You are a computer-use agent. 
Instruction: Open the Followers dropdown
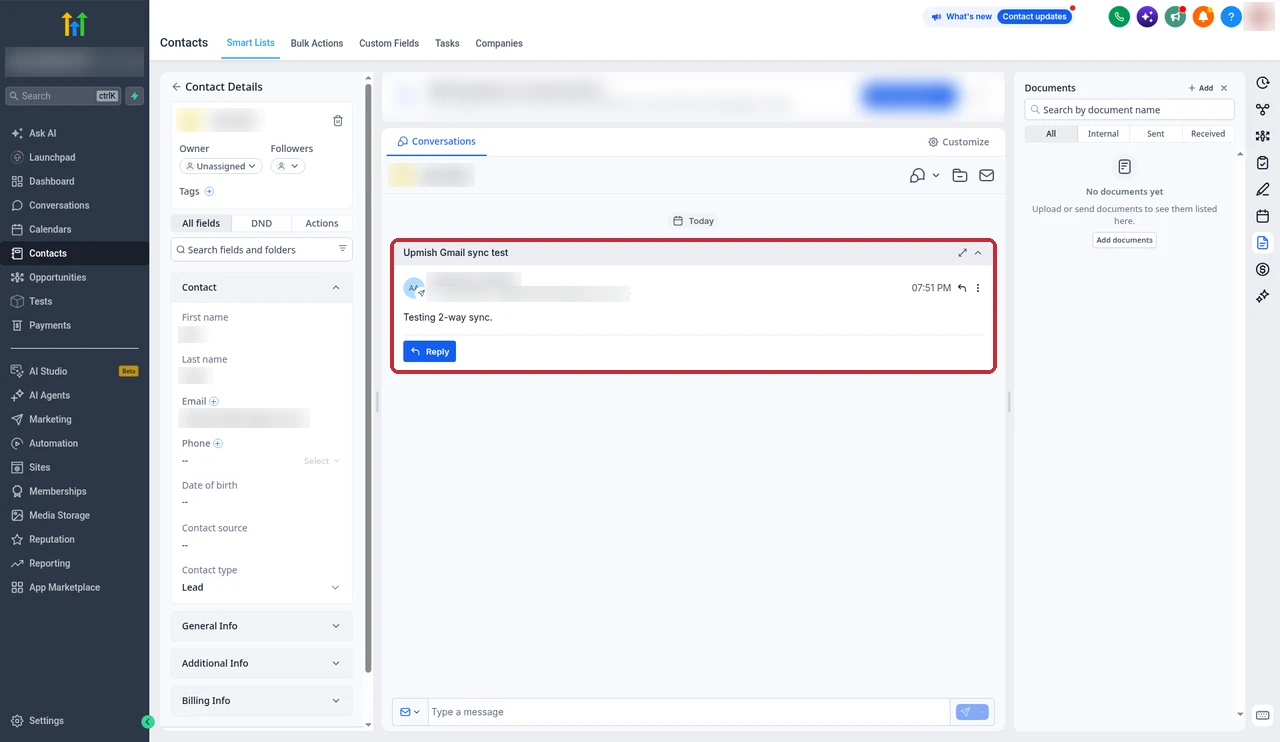tap(288, 166)
